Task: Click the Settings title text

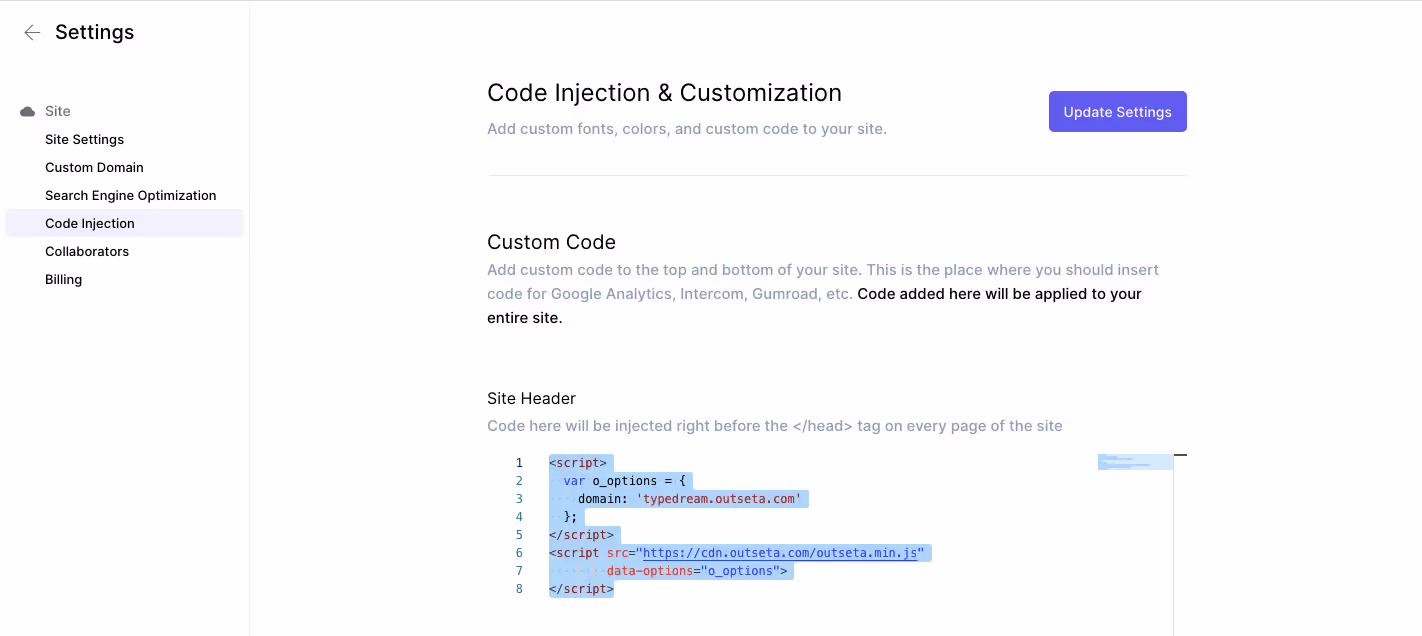Action: tap(94, 33)
